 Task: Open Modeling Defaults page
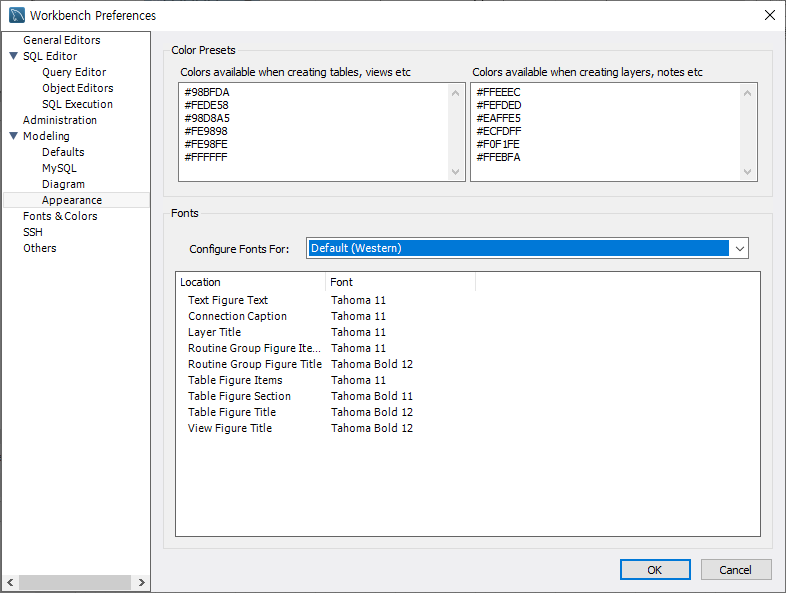coord(63,152)
